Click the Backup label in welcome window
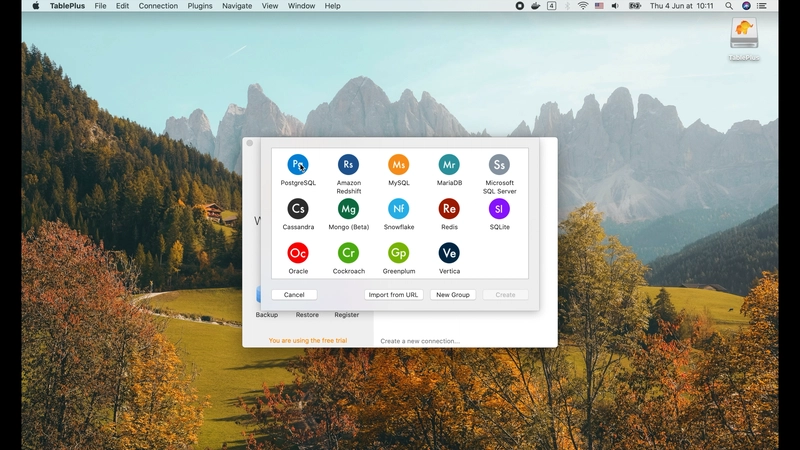 pos(267,315)
